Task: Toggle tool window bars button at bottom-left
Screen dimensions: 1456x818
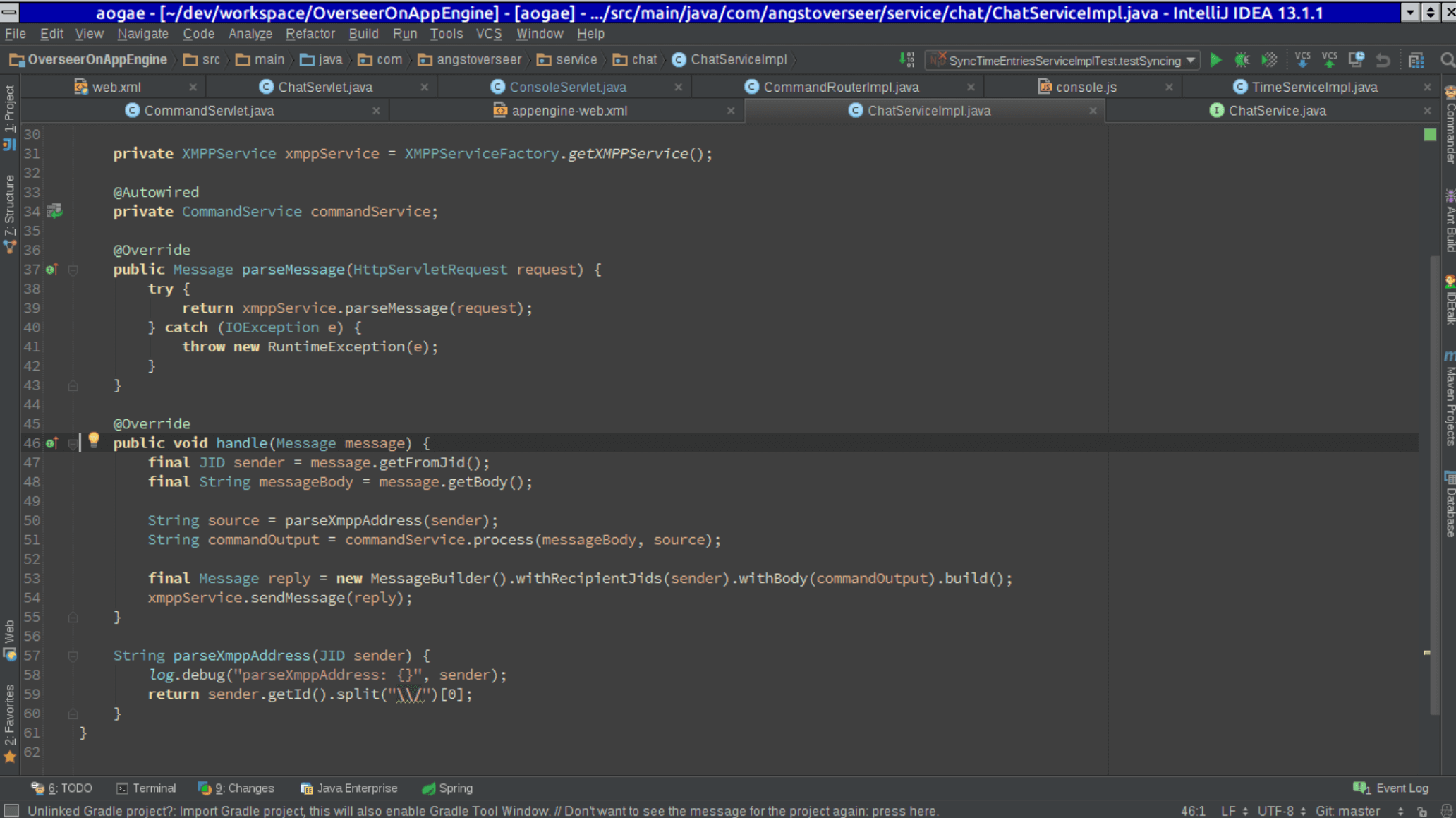Action: (11, 810)
